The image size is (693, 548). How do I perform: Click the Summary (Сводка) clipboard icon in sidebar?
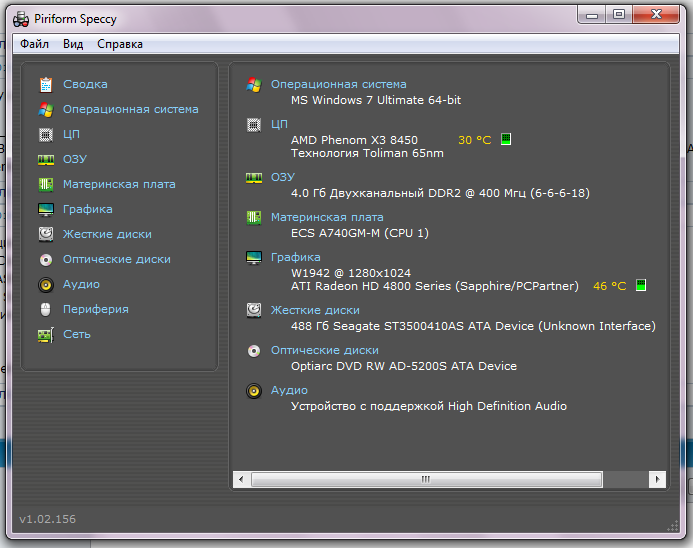pyautogui.click(x=45, y=85)
